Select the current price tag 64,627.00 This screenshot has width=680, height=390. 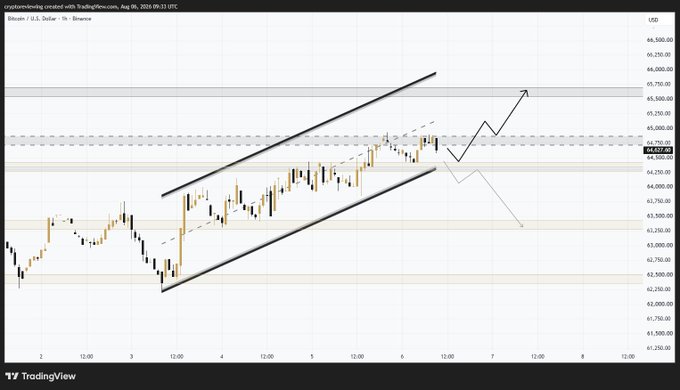click(659, 150)
